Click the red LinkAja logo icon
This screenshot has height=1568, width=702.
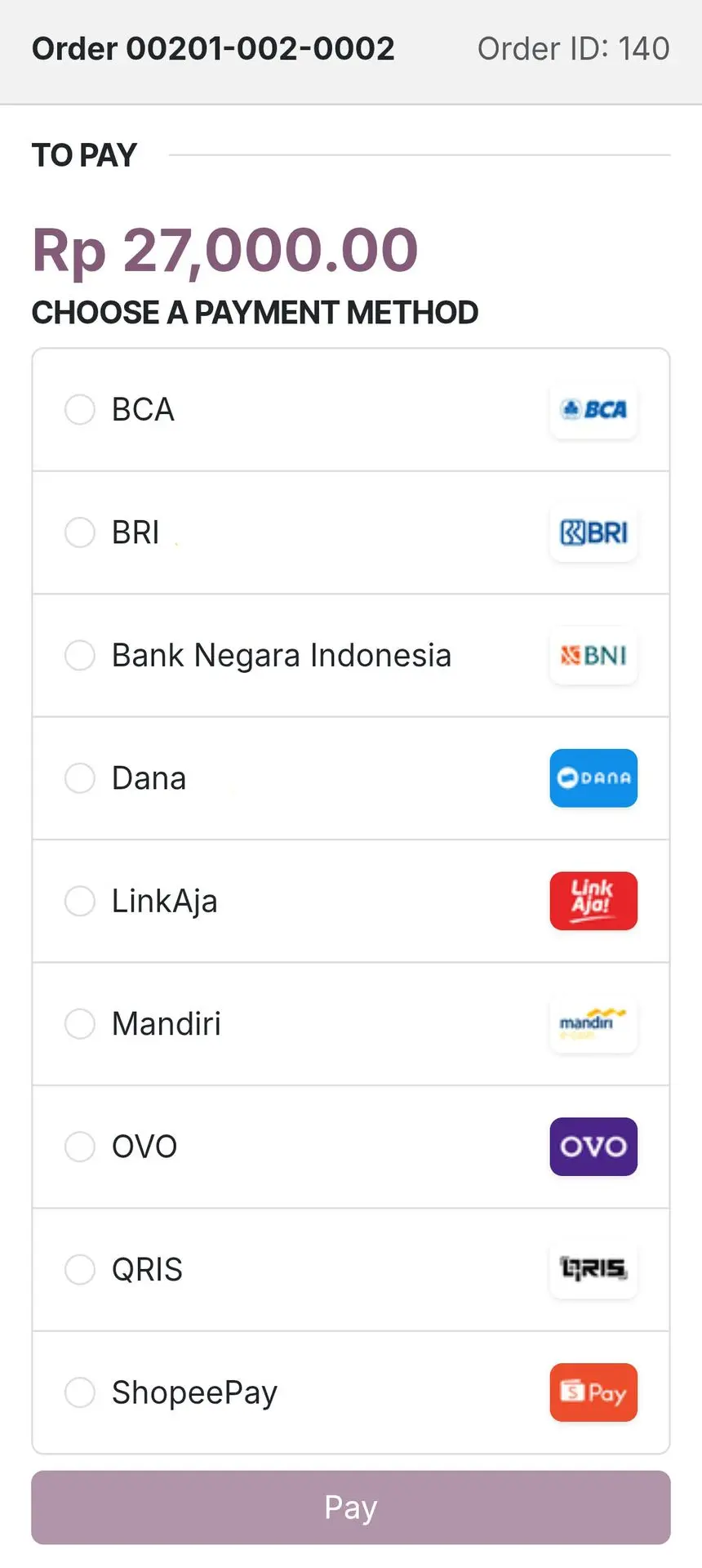pyautogui.click(x=593, y=901)
